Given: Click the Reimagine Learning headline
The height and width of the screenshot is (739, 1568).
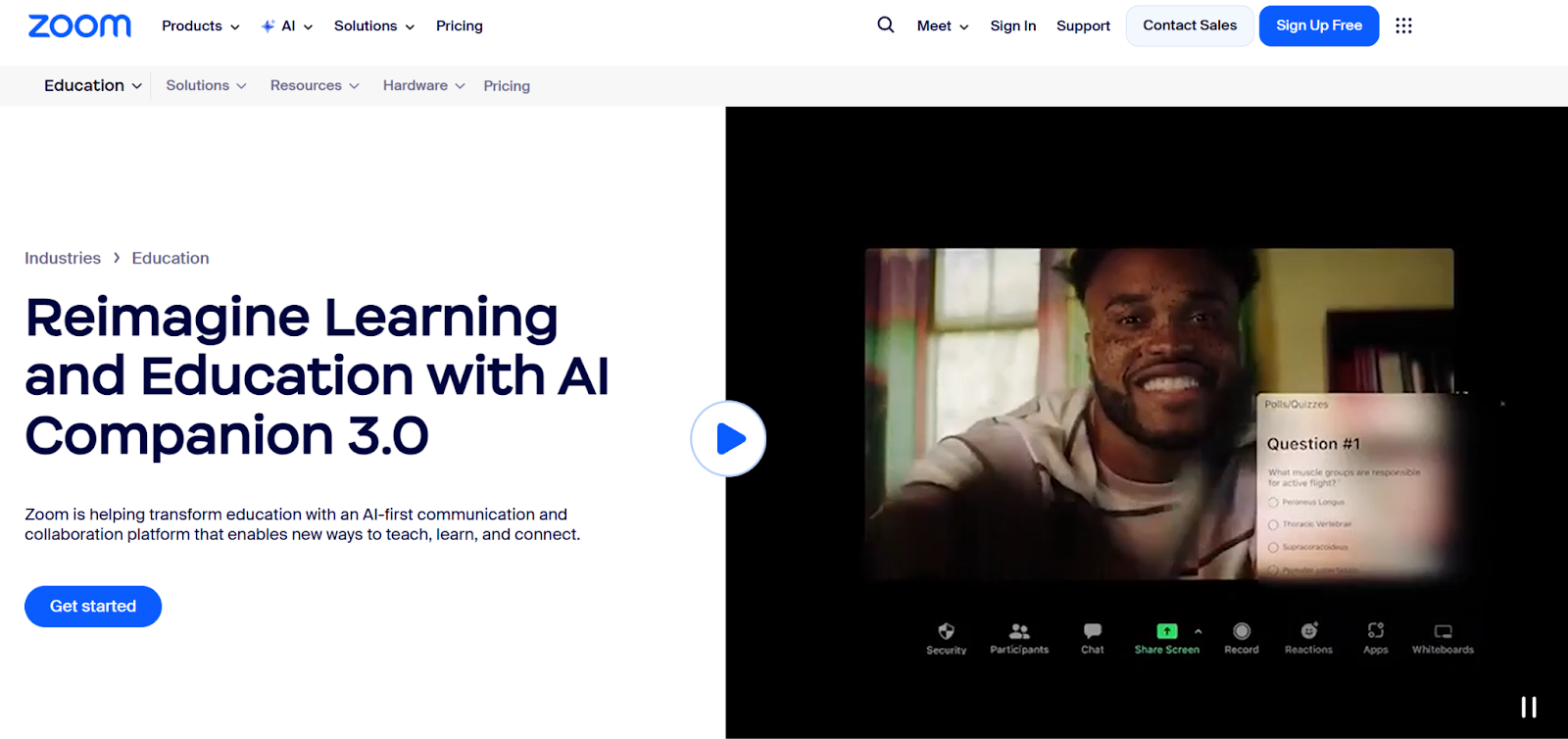Looking at the screenshot, I should click(x=317, y=375).
